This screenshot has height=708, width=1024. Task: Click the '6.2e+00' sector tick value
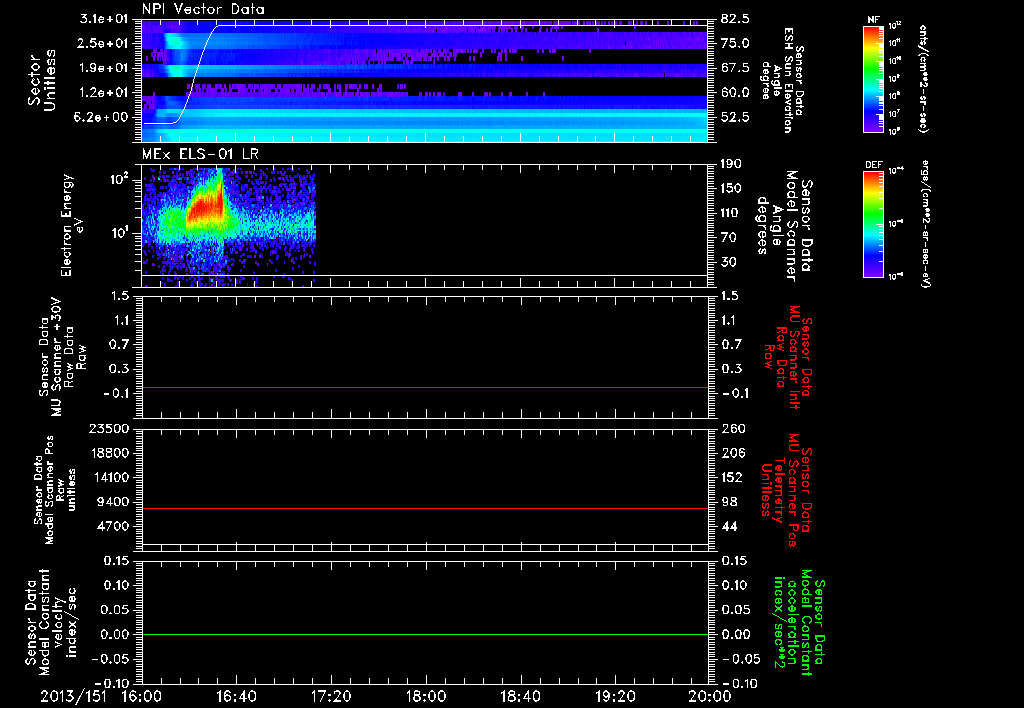103,117
